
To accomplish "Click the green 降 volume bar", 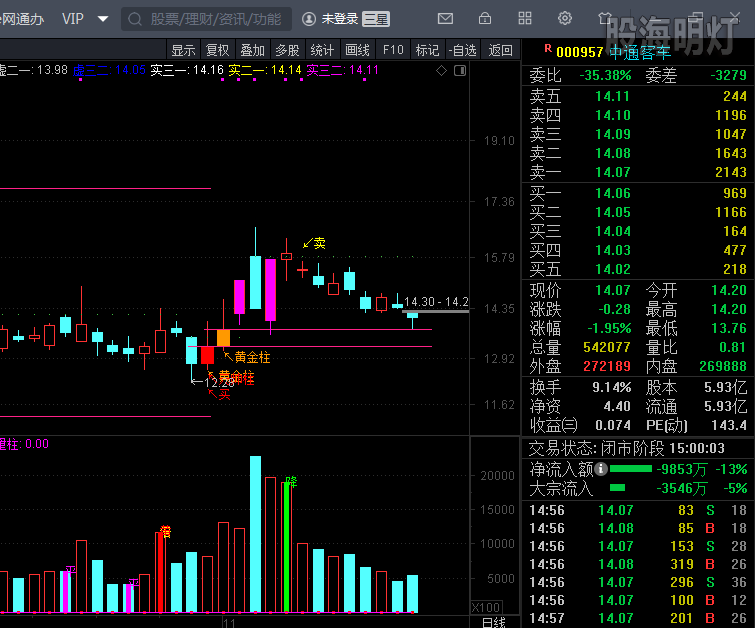I will 287,547.
